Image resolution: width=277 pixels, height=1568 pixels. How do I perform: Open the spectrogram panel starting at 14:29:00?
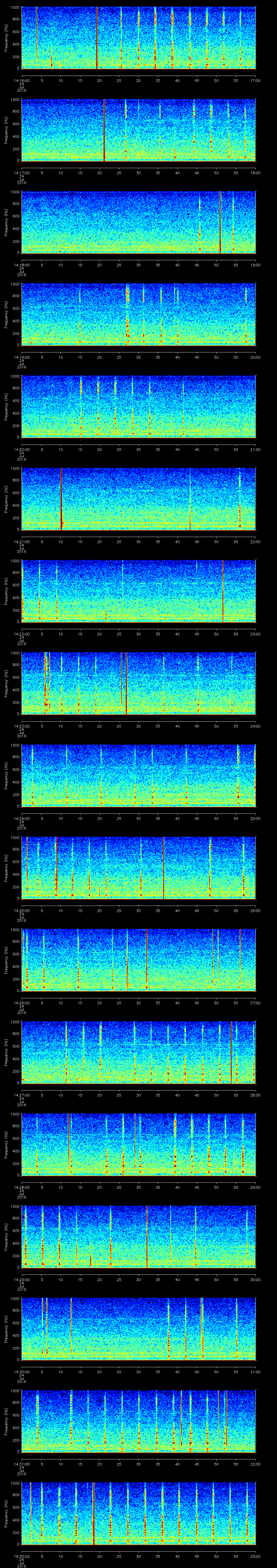pos(138,1237)
